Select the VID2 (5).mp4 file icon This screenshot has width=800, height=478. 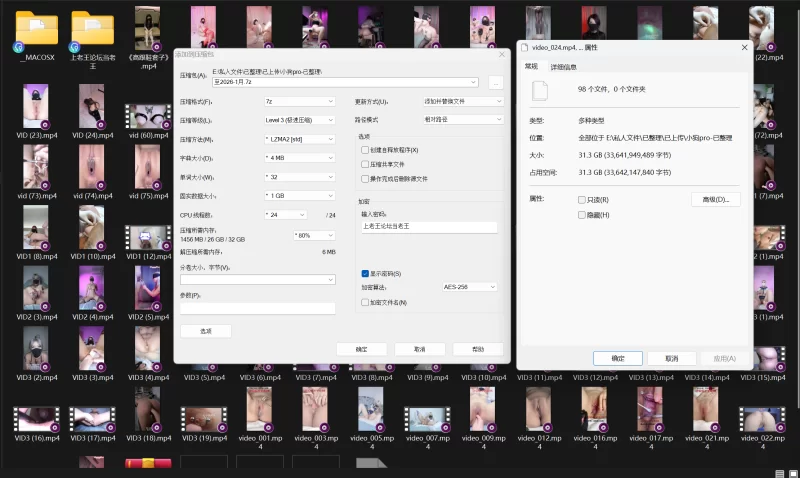(x=148, y=288)
